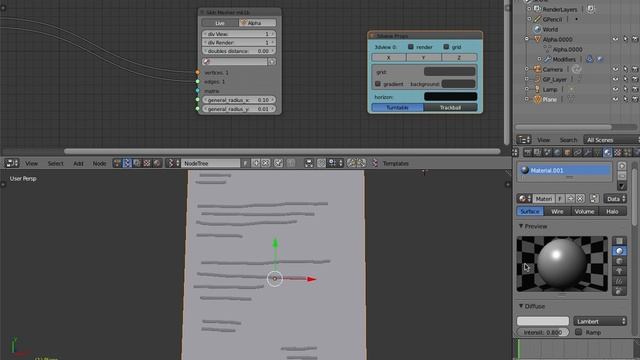The width and height of the screenshot is (640, 360).
Task: Select Trackball rotation mode
Action: 450,107
